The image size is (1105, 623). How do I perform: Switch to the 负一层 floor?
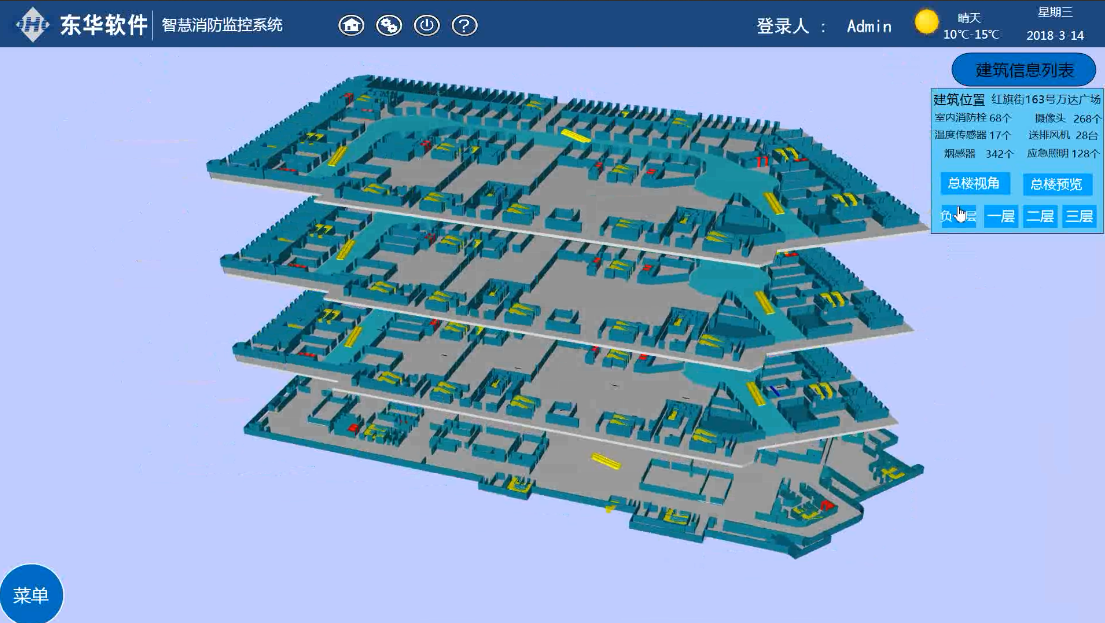tap(958, 216)
